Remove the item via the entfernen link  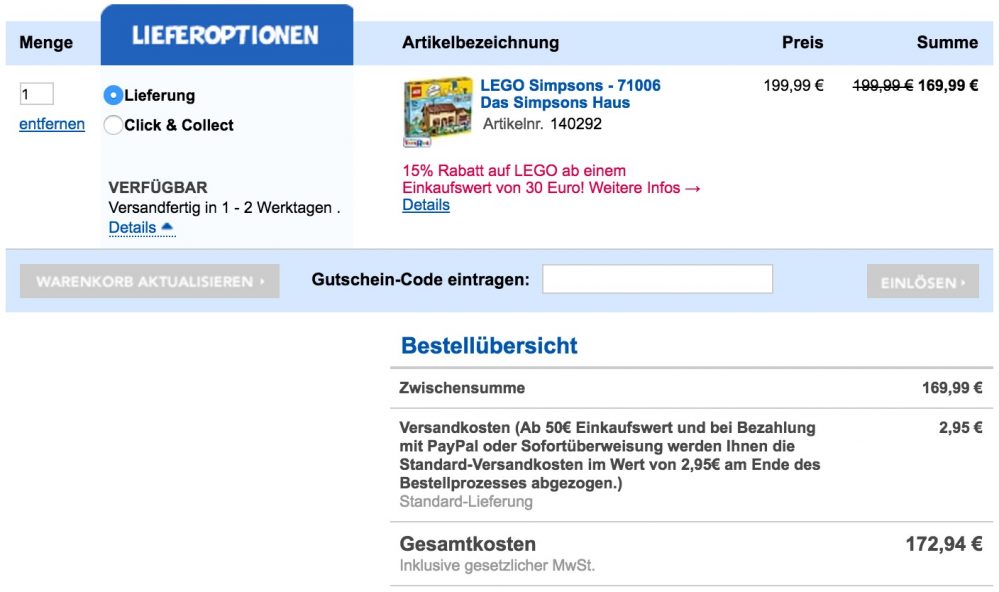(x=52, y=124)
